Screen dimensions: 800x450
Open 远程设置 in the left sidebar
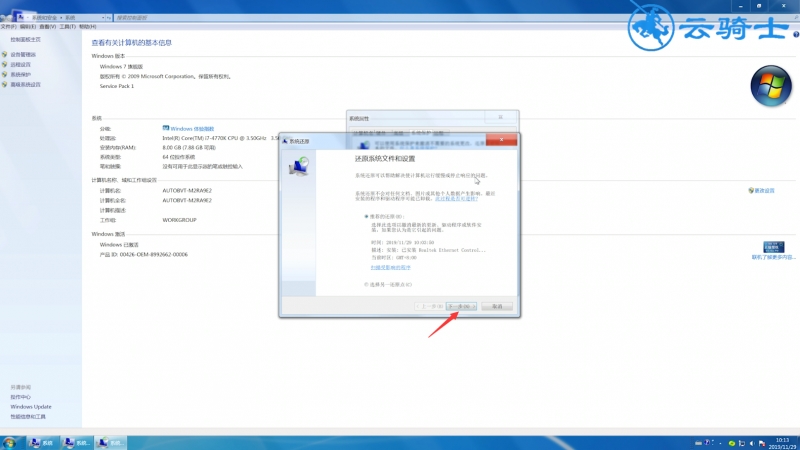pyautogui.click(x=20, y=65)
